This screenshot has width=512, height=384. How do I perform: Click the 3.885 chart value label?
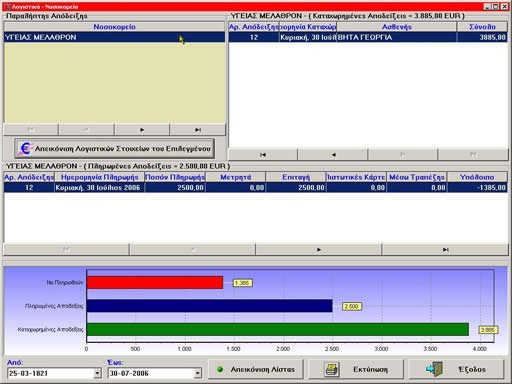pos(488,330)
